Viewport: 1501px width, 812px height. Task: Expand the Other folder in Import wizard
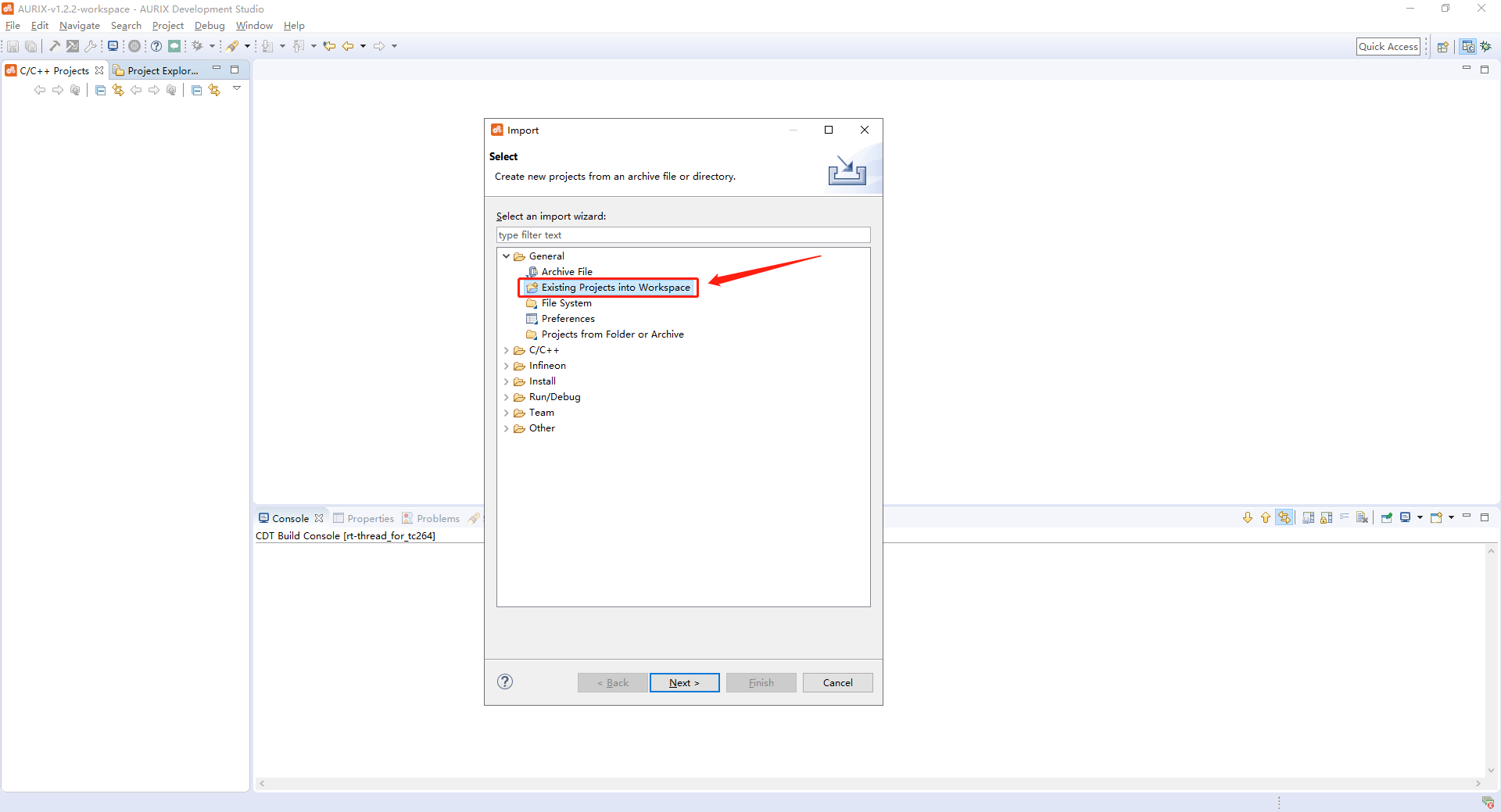point(507,428)
